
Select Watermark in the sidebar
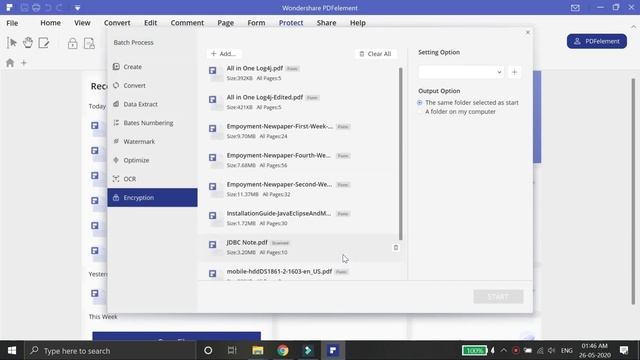click(x=152, y=142)
